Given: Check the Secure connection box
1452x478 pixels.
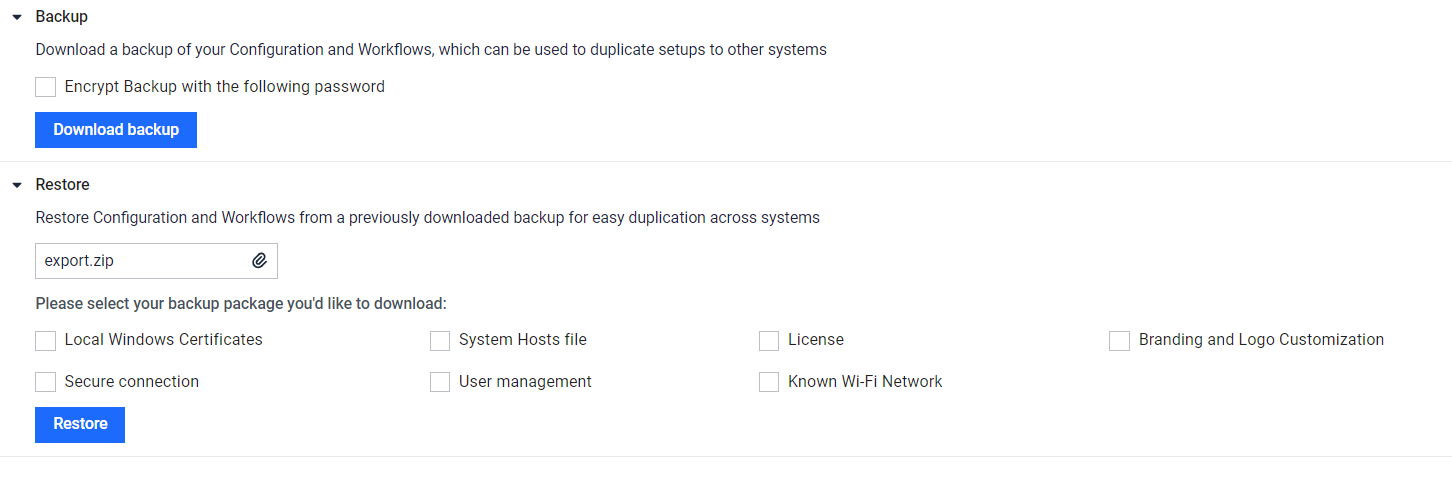Looking at the screenshot, I should click(45, 382).
